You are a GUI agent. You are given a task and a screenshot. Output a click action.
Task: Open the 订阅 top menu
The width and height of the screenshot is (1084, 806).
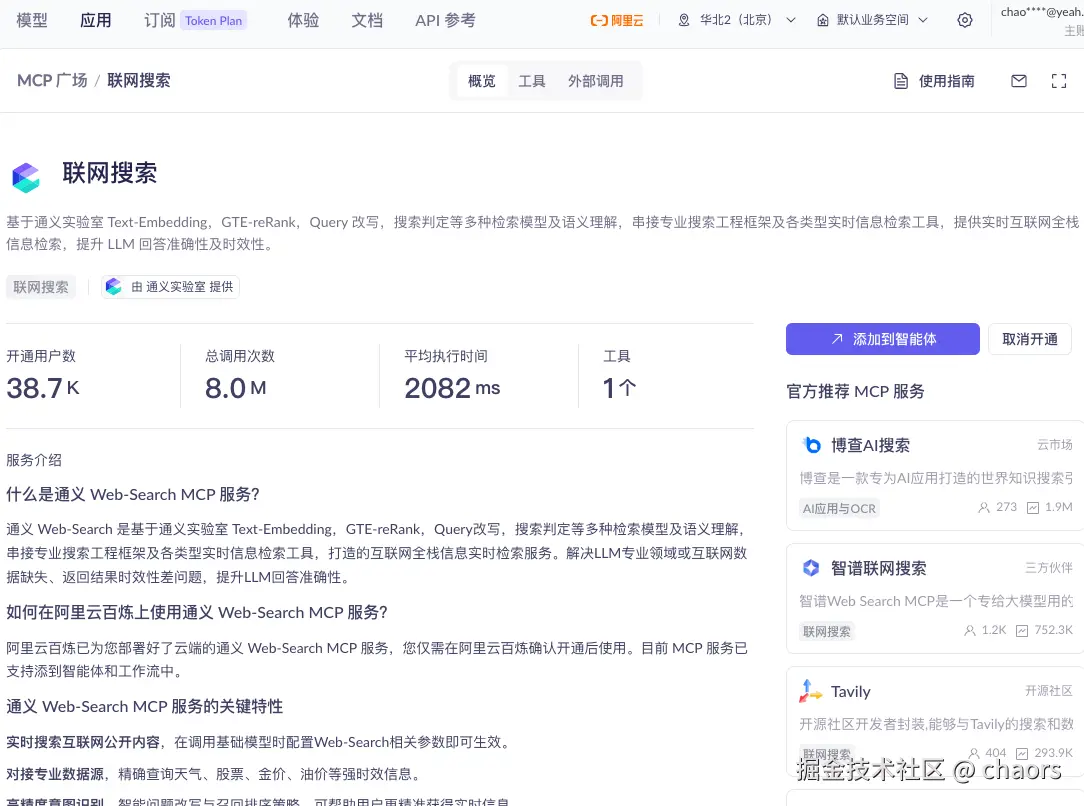[160, 20]
